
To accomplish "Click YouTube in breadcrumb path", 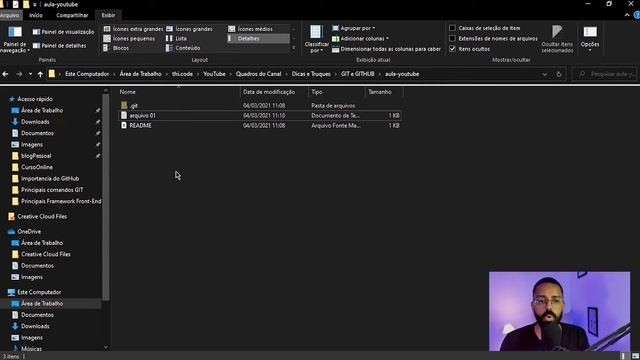I will (214, 74).
